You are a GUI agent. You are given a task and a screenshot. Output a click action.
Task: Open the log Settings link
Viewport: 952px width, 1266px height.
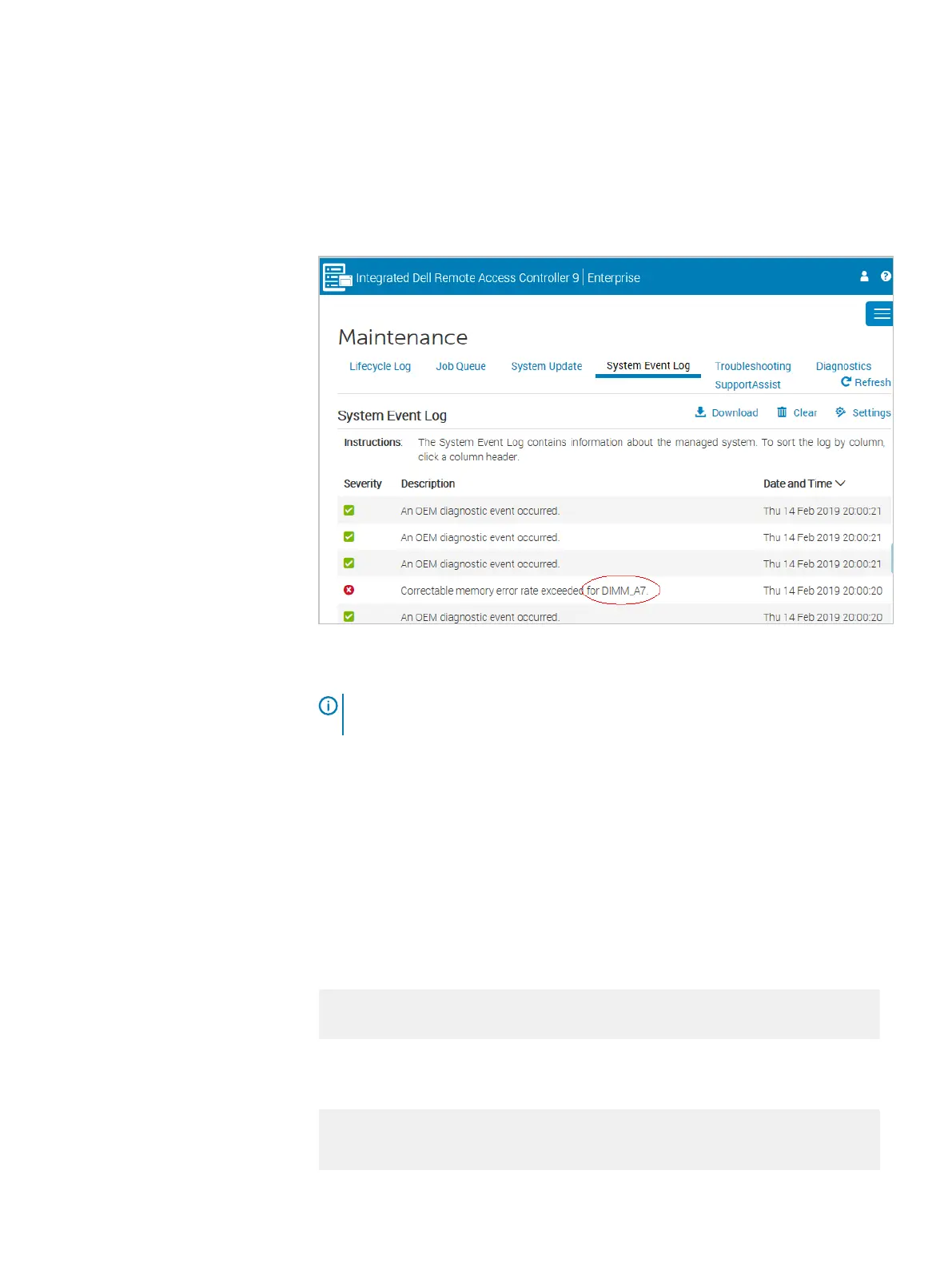(x=863, y=412)
